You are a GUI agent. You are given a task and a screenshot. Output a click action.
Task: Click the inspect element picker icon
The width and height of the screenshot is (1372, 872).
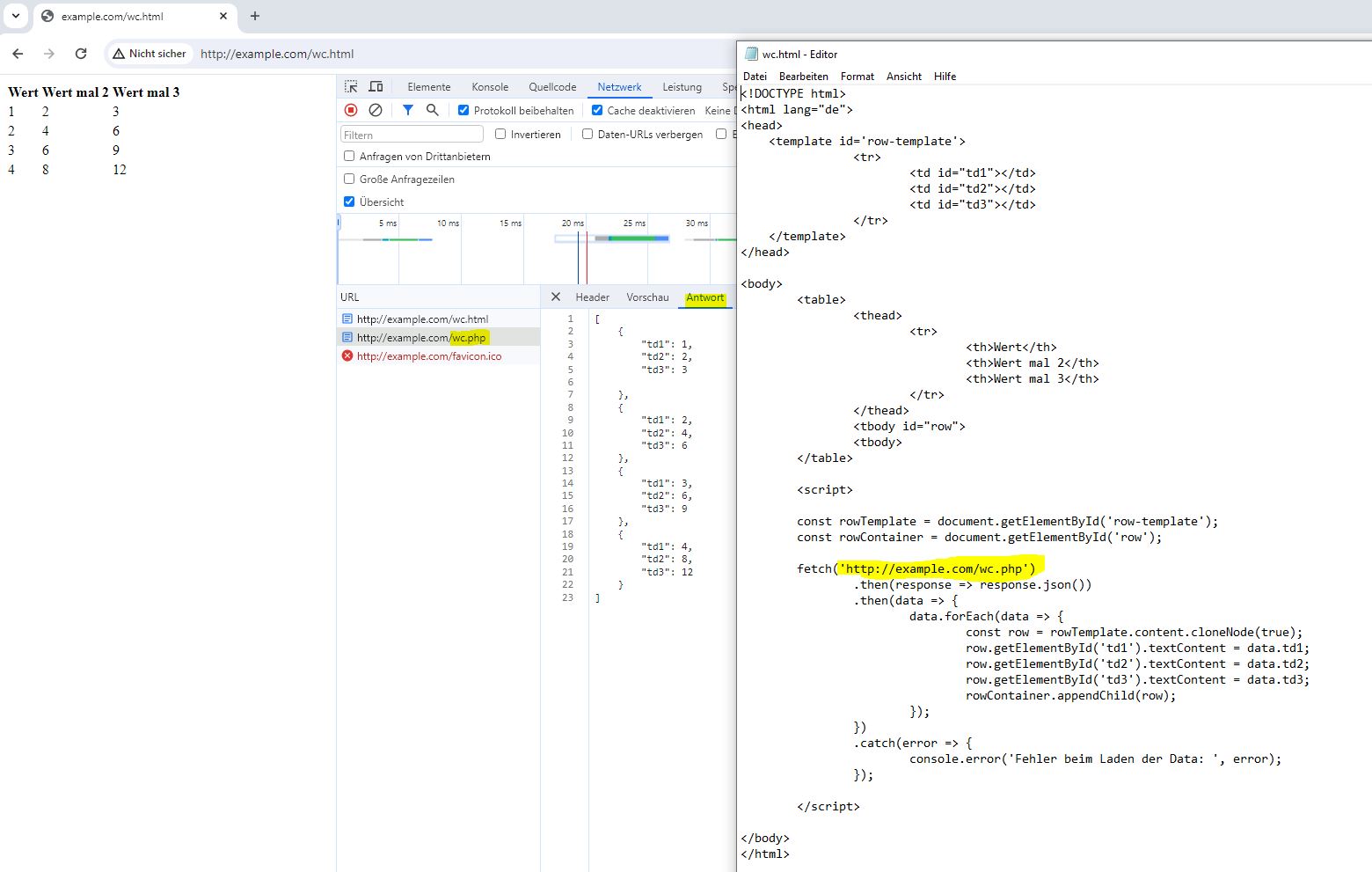(351, 86)
